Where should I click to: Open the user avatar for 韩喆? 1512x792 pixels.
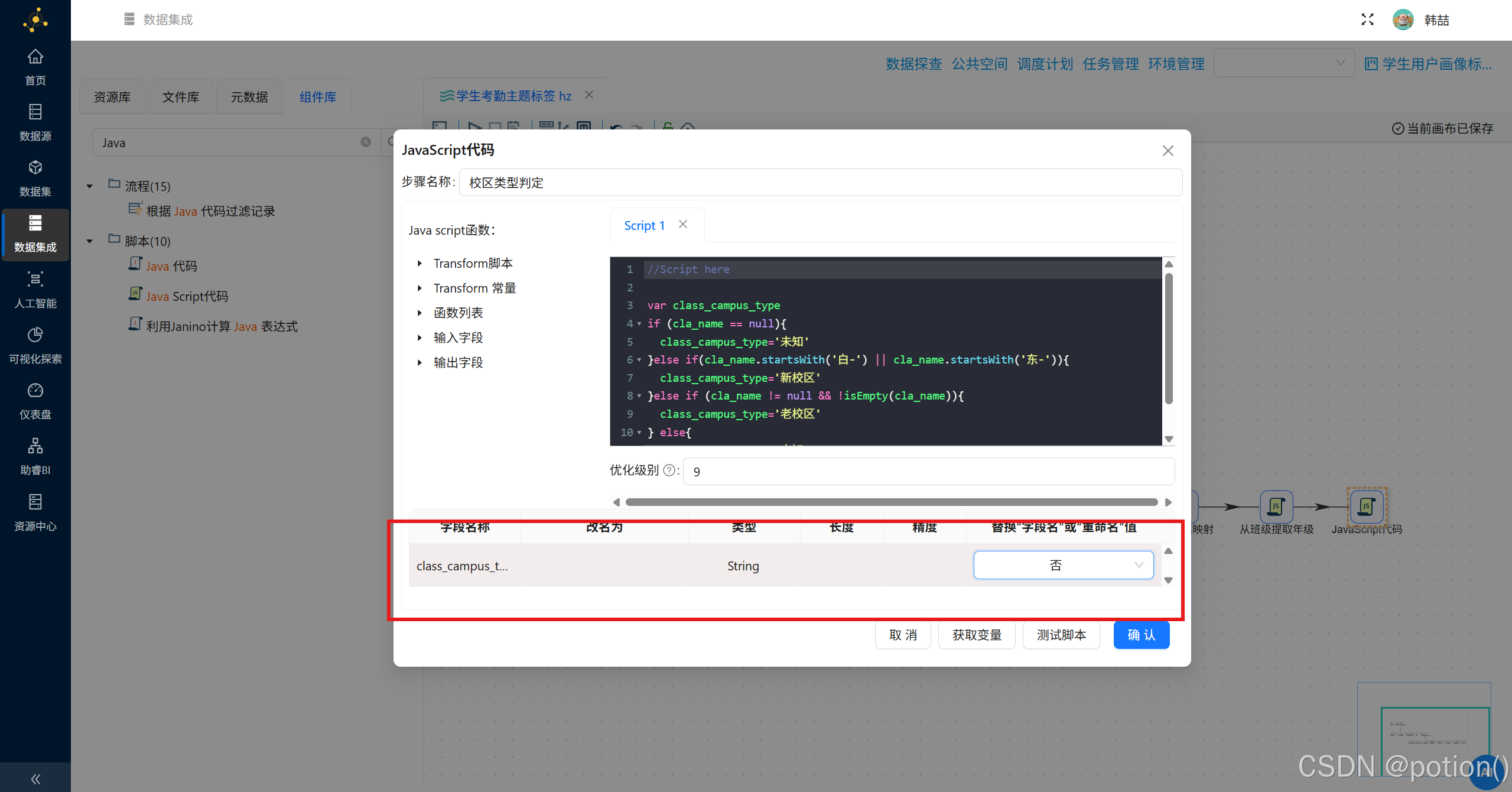click(1403, 20)
